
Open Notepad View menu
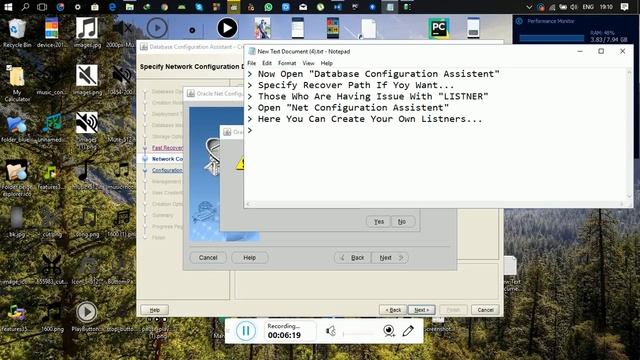(x=308, y=63)
